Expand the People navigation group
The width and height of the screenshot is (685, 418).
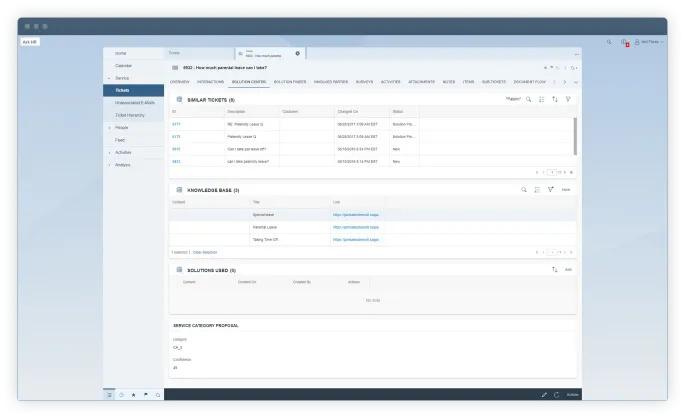click(x=109, y=128)
